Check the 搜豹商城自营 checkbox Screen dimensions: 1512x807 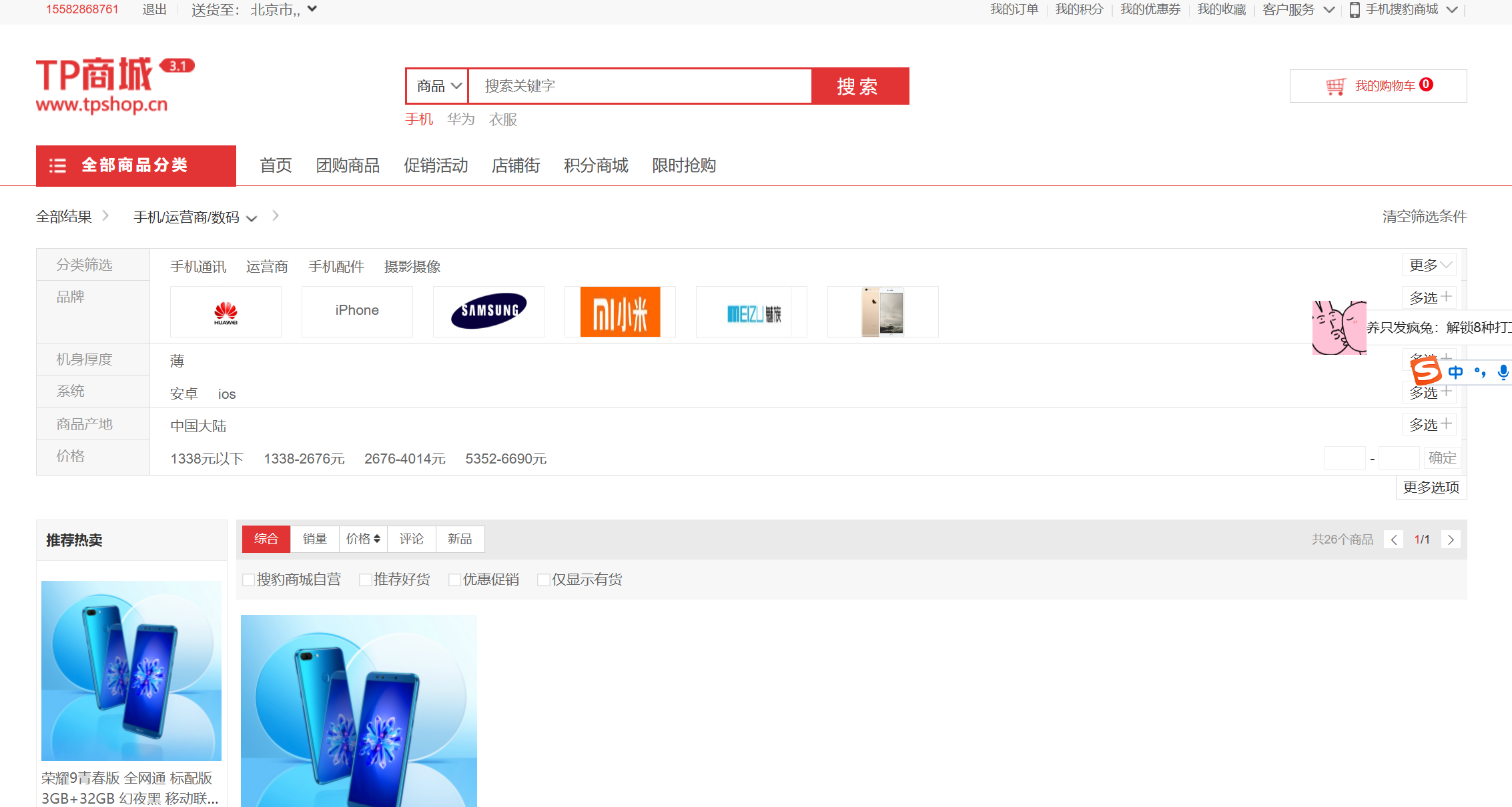248,580
